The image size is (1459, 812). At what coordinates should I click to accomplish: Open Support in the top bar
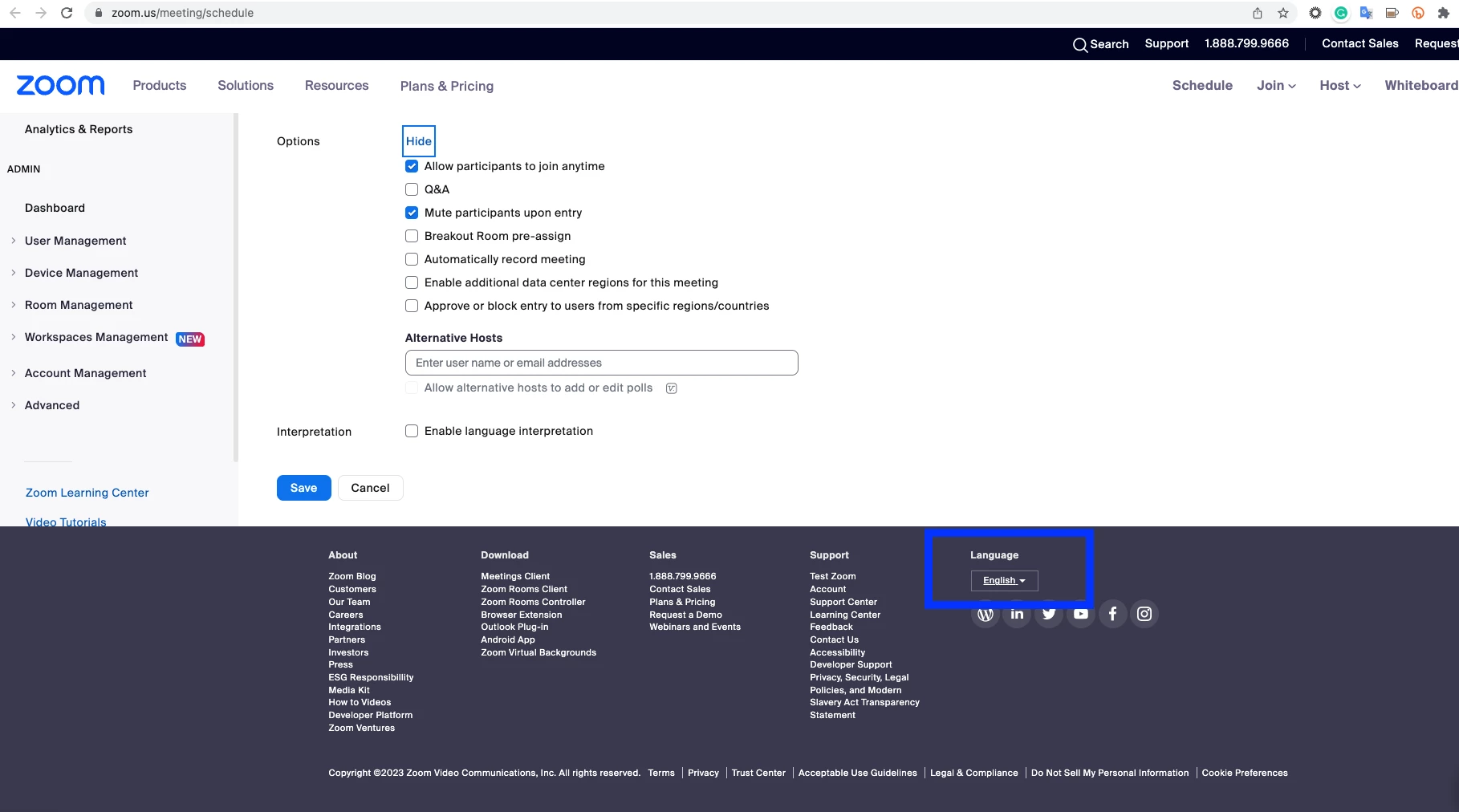tap(1166, 43)
